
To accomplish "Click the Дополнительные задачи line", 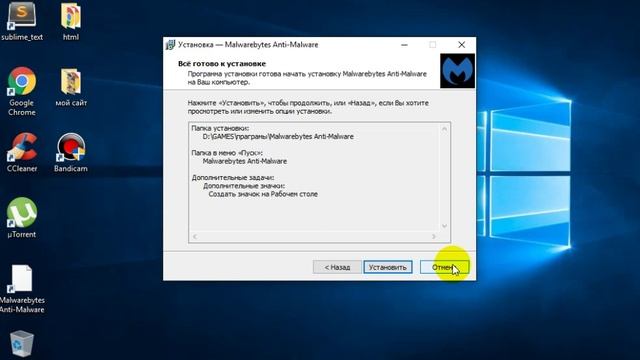I will (x=233, y=178).
